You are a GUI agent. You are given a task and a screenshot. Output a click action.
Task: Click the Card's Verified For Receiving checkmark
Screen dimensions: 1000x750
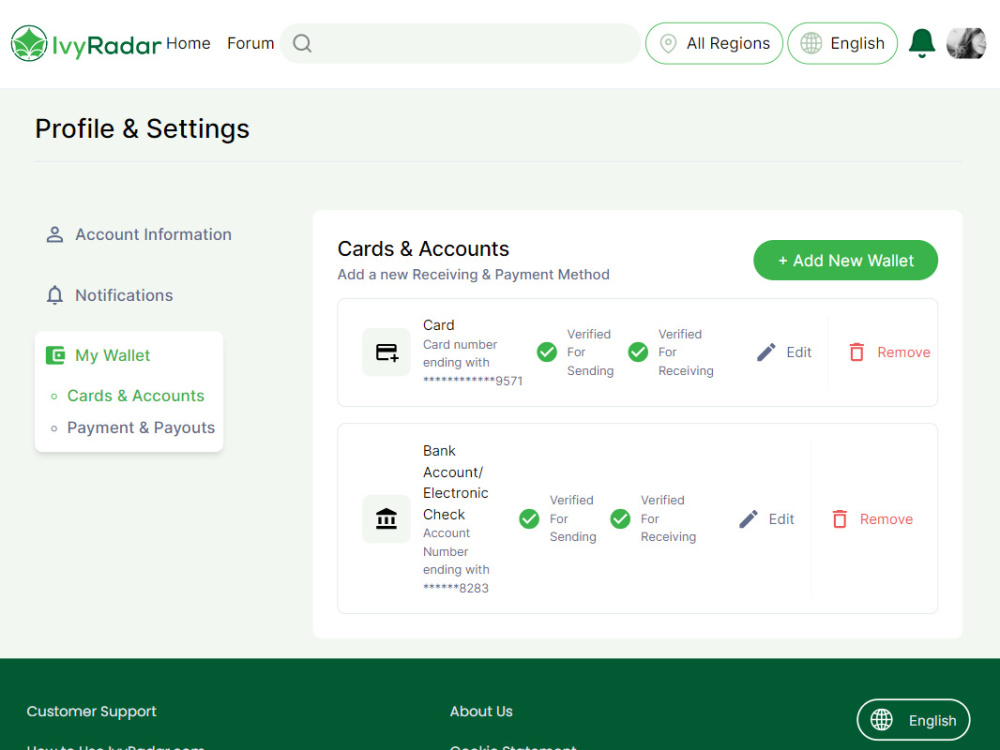[x=638, y=352]
